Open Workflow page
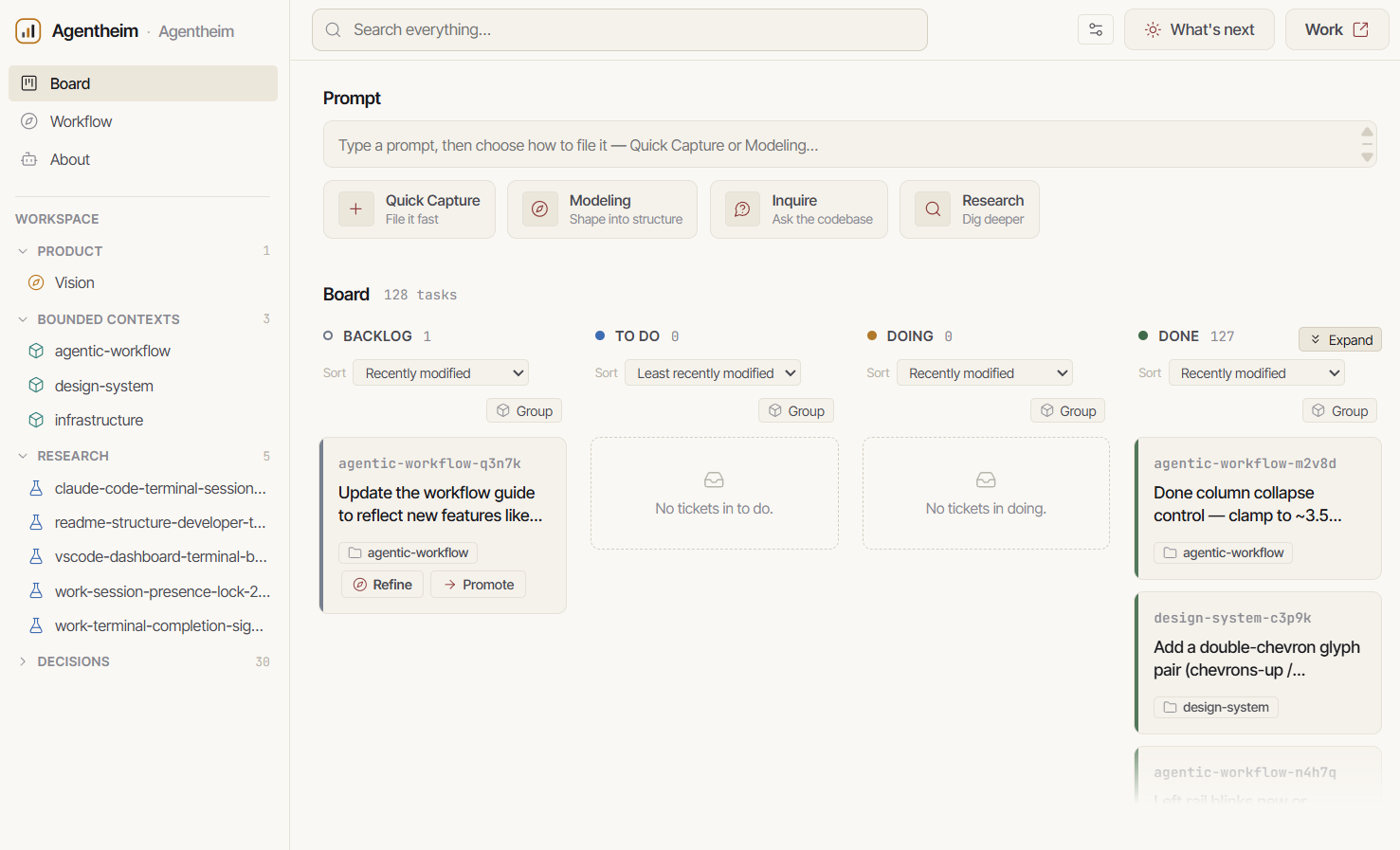This screenshot has height=850, width=1400. coord(143,121)
